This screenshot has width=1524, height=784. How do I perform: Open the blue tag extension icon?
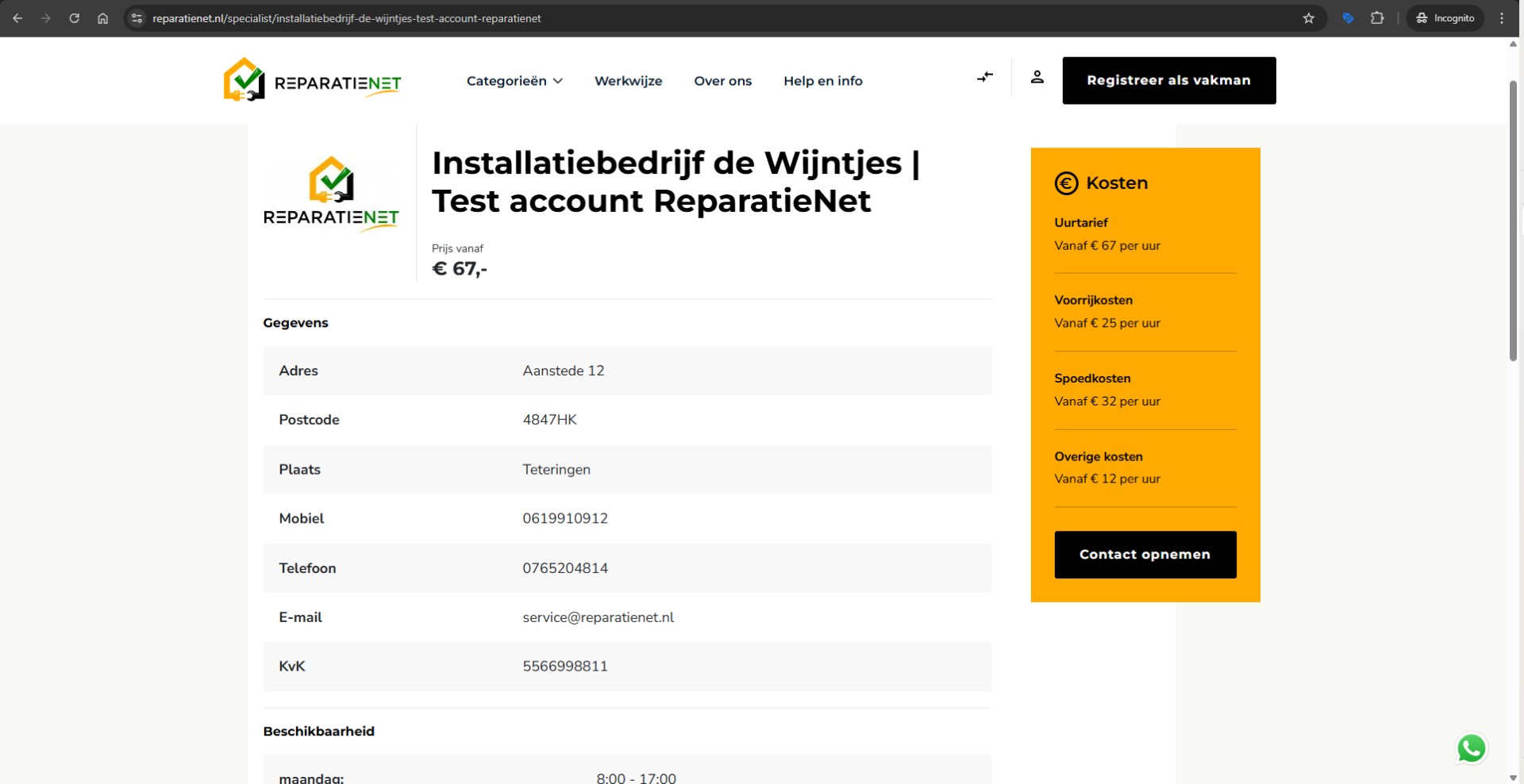click(x=1348, y=18)
